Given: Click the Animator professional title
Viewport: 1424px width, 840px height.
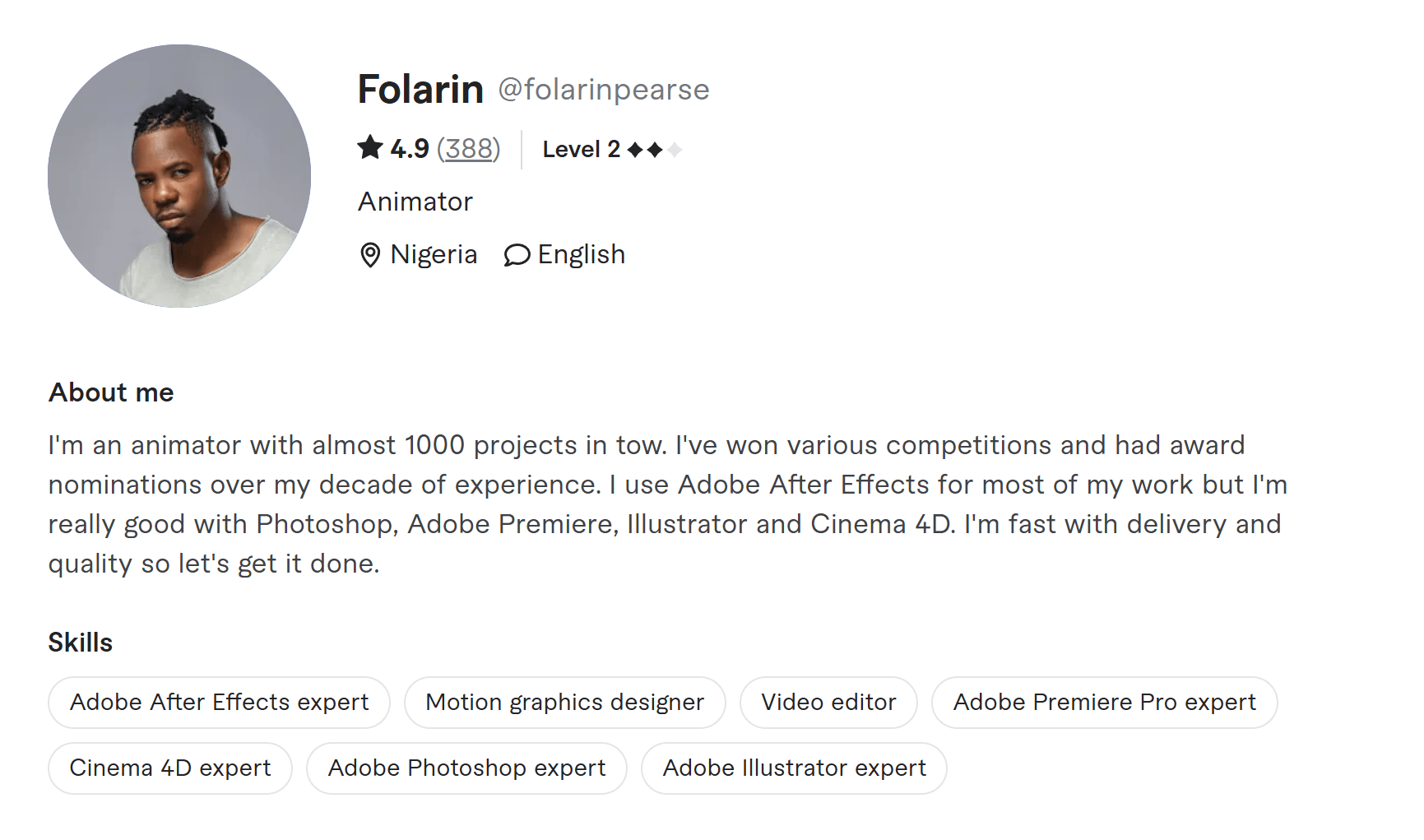Looking at the screenshot, I should pyautogui.click(x=415, y=201).
